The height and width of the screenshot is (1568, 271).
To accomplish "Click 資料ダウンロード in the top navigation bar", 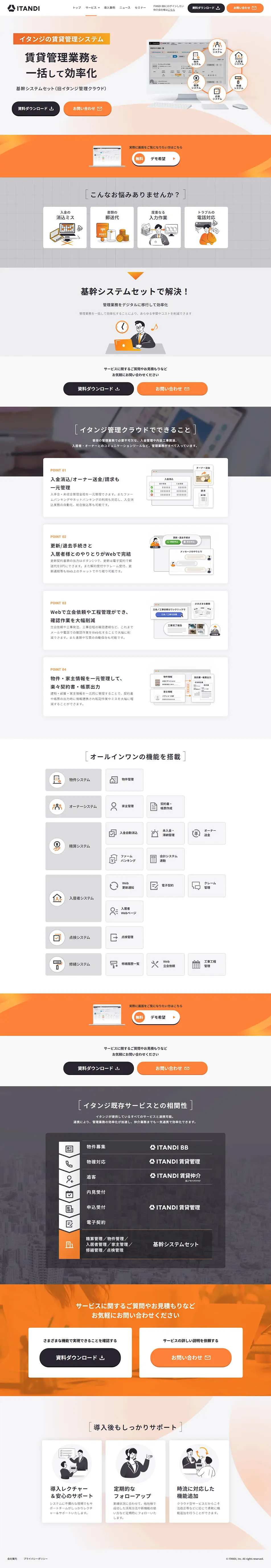I will [205, 8].
